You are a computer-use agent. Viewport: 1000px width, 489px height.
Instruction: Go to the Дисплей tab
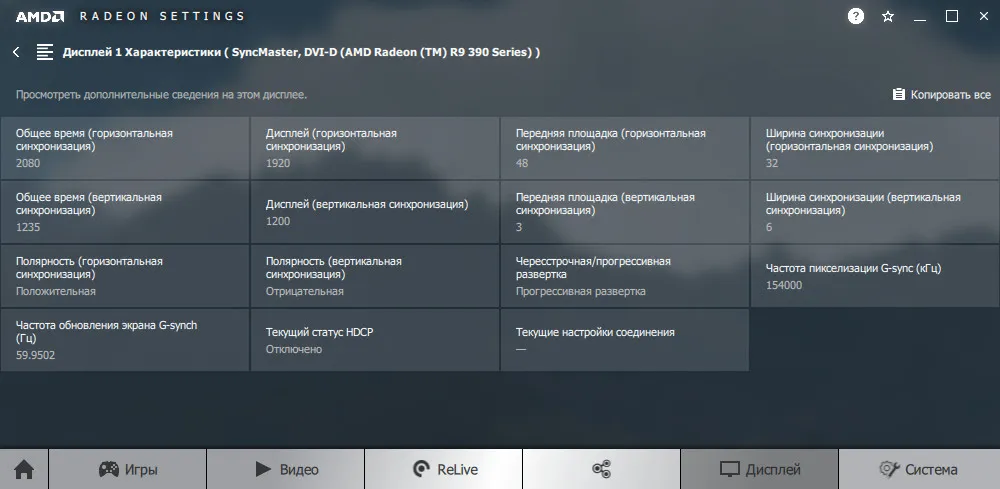[x=759, y=469]
